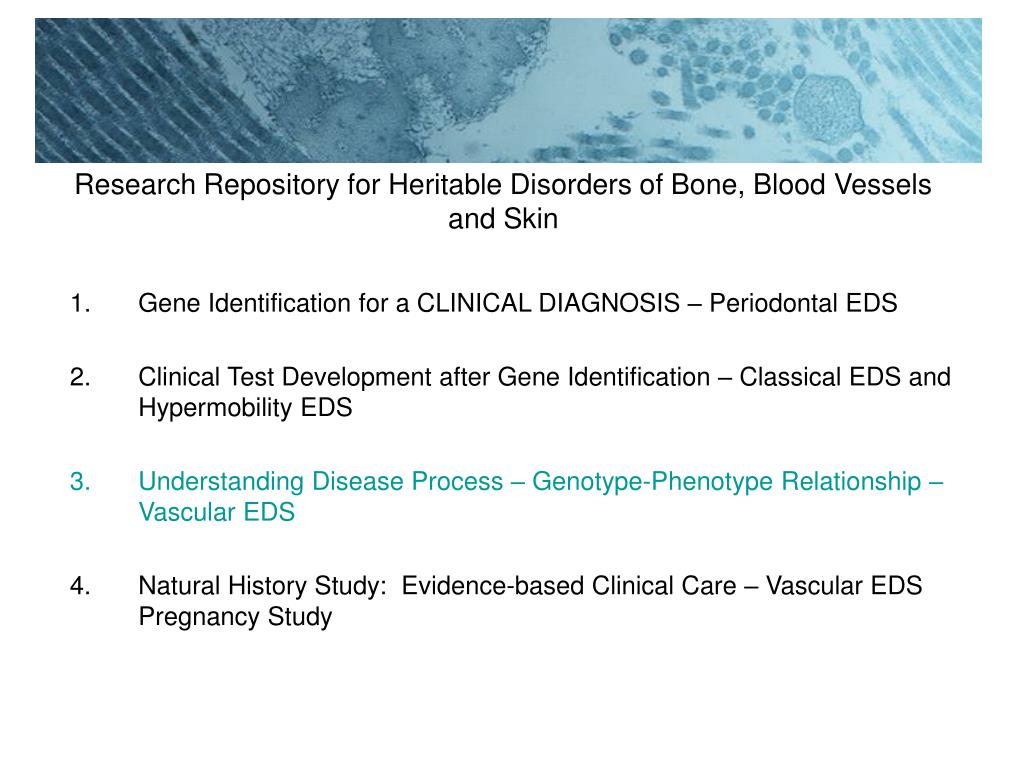Click the number 1 list marker
The height and width of the screenshot is (768, 1024).
pos(80,304)
